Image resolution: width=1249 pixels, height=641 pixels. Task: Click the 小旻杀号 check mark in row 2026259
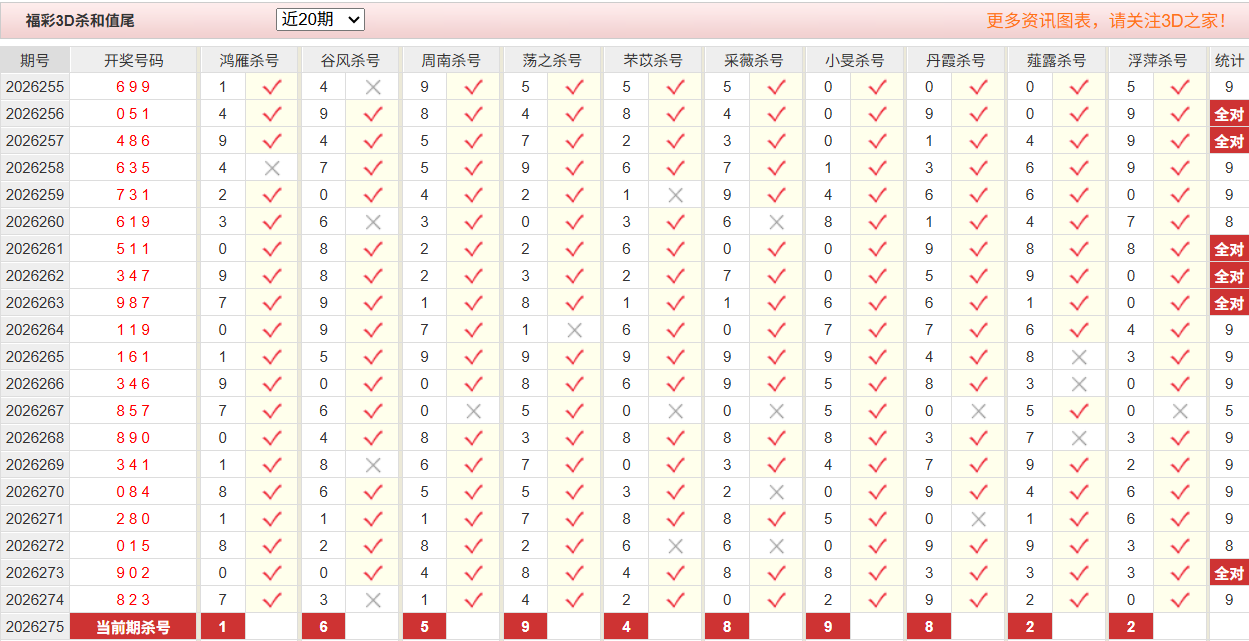[x=878, y=195]
